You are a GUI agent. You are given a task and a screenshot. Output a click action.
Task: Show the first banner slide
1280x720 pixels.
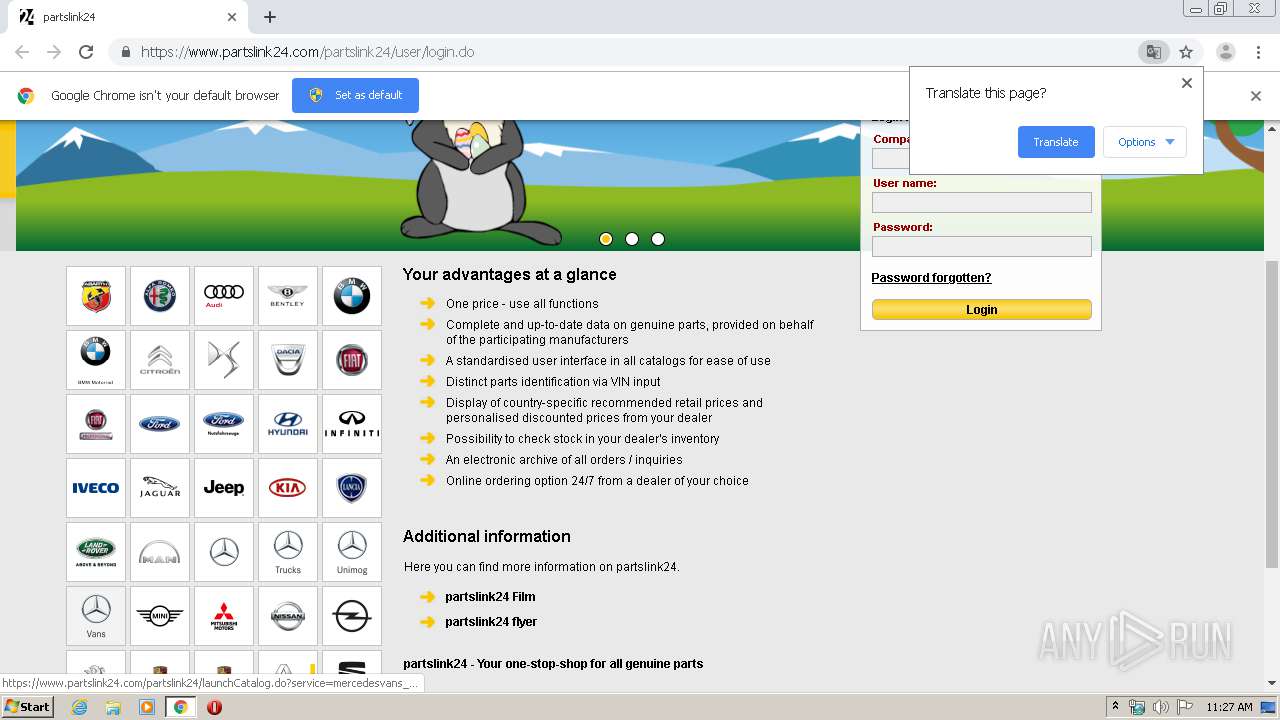(606, 239)
